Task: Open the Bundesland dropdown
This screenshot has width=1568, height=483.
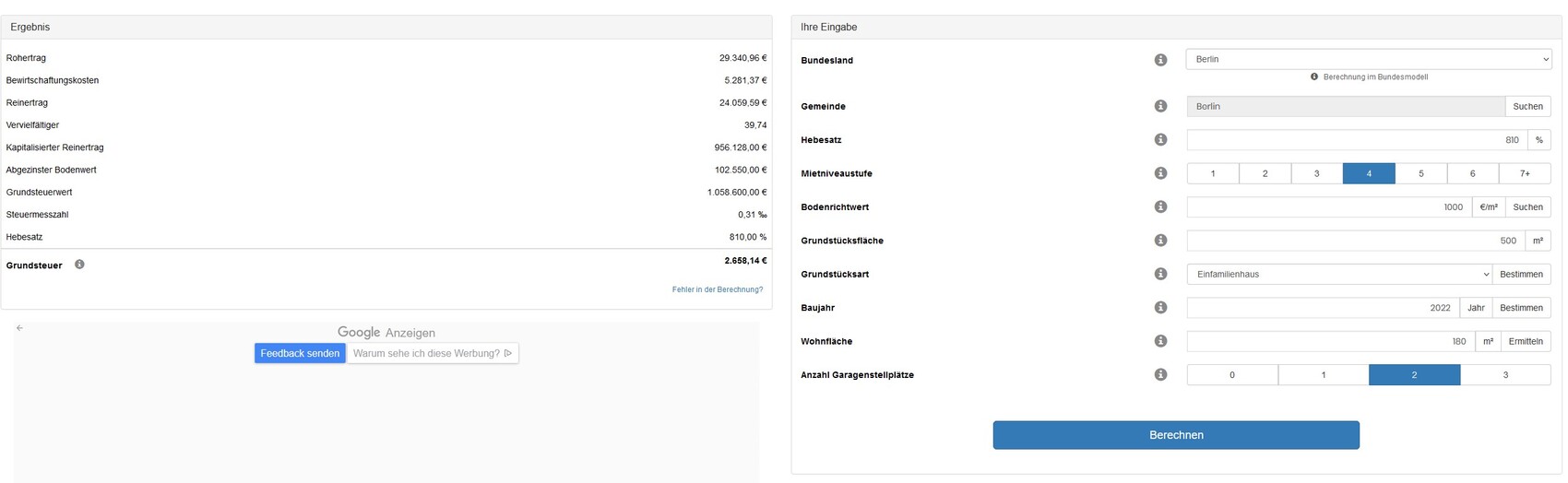Action: click(1368, 60)
